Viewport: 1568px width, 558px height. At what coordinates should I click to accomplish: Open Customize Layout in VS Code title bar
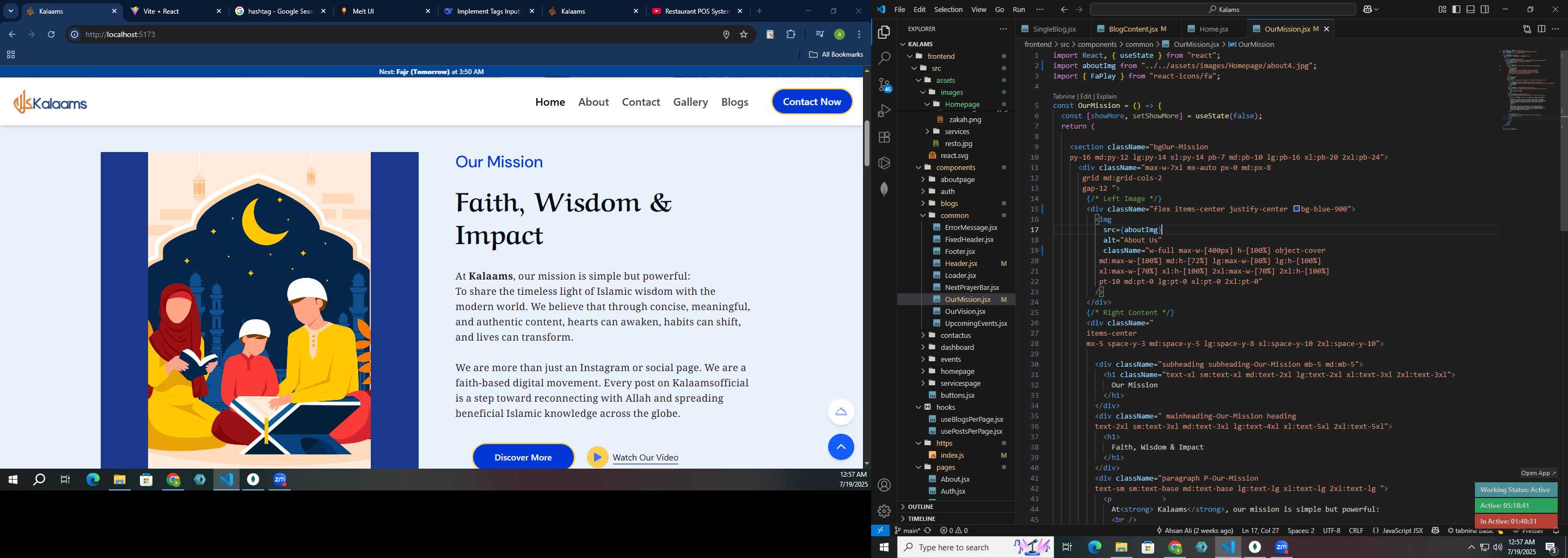pos(1442,9)
